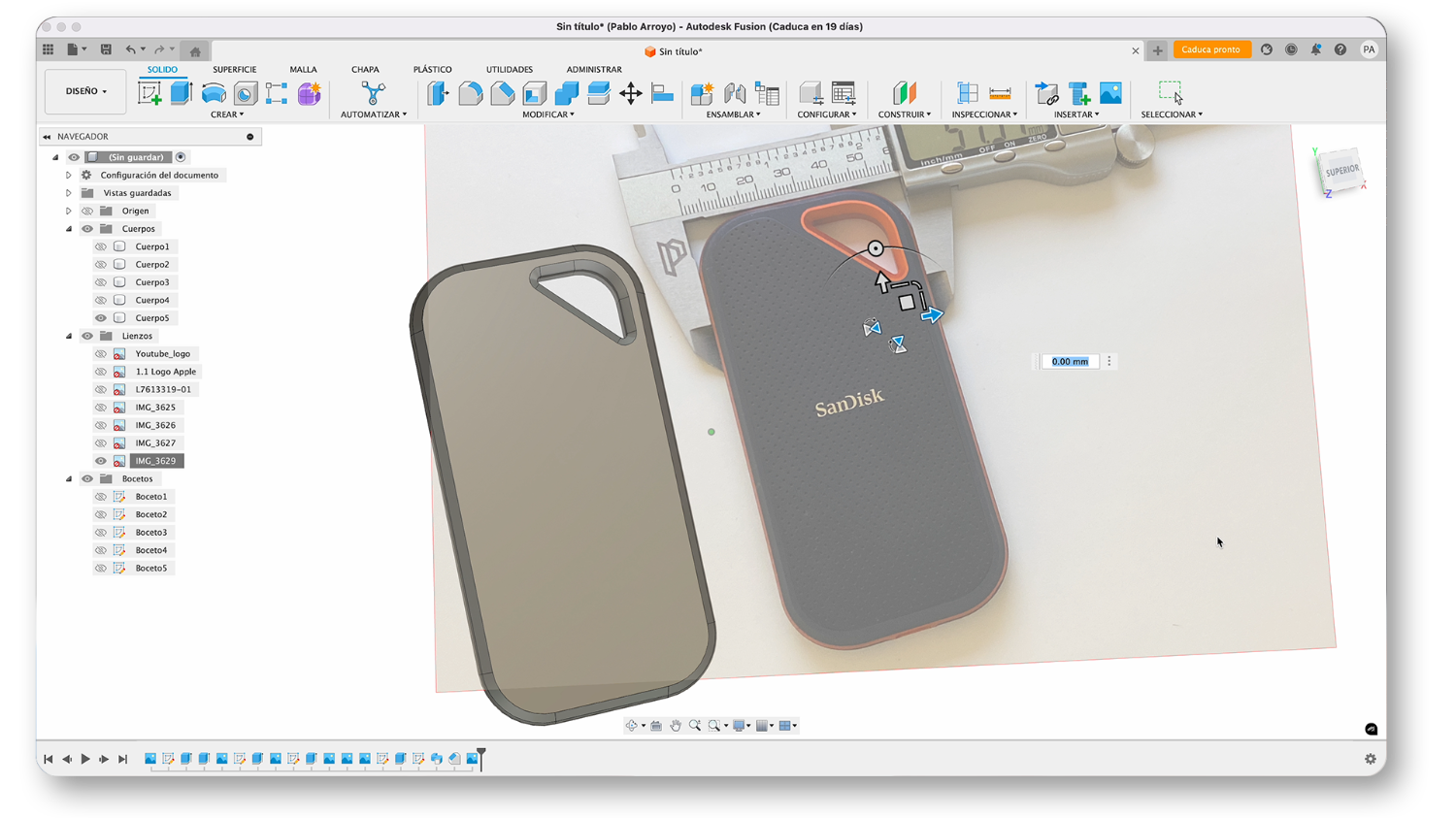The height and width of the screenshot is (818, 1456).
Task: Choose the Revolve tool
Action: (x=214, y=93)
